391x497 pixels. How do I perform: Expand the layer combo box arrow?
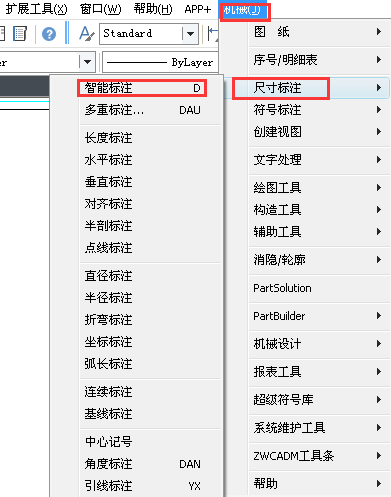87,62
